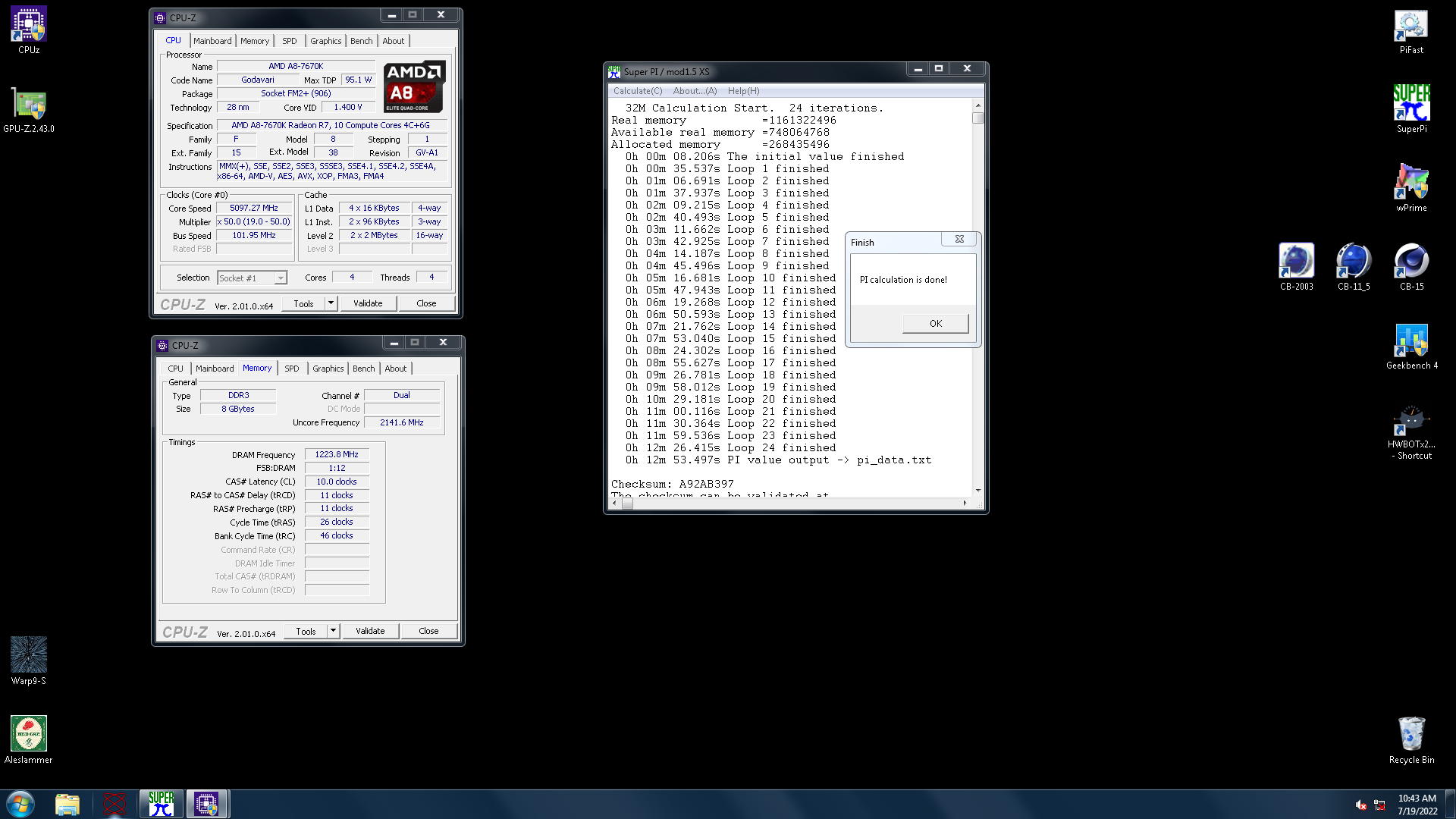
Task: Open the GPU-Z.2.43.0 desktop icon
Action: coord(29,111)
